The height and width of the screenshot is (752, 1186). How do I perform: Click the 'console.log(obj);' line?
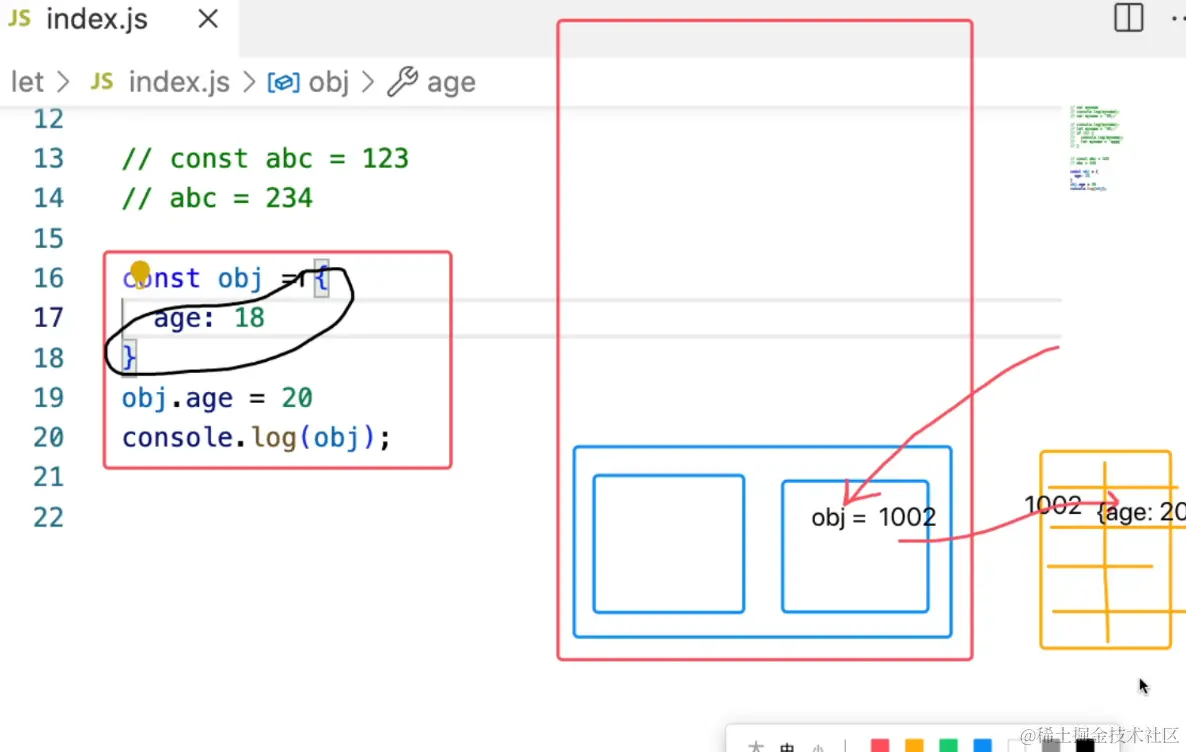tap(256, 437)
